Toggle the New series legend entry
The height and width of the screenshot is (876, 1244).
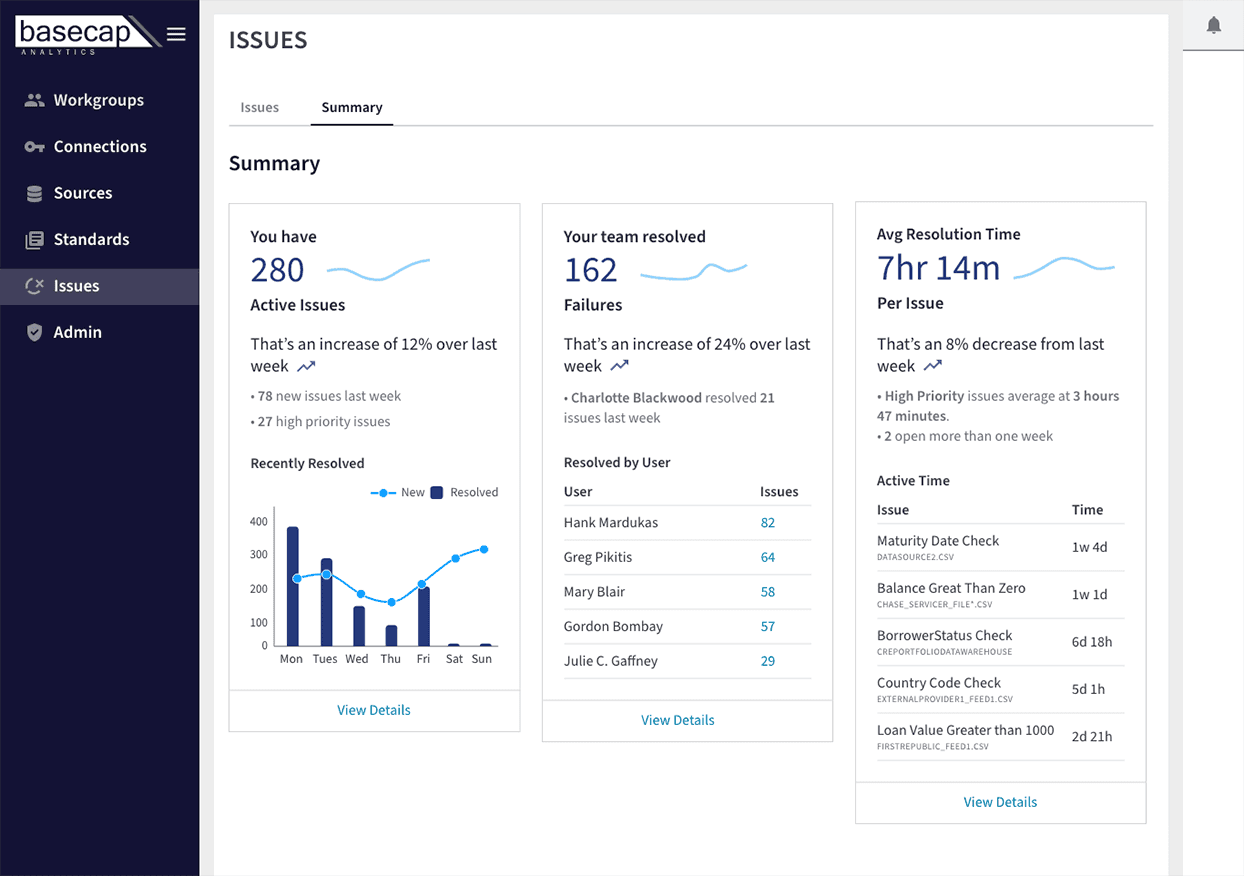pos(398,493)
